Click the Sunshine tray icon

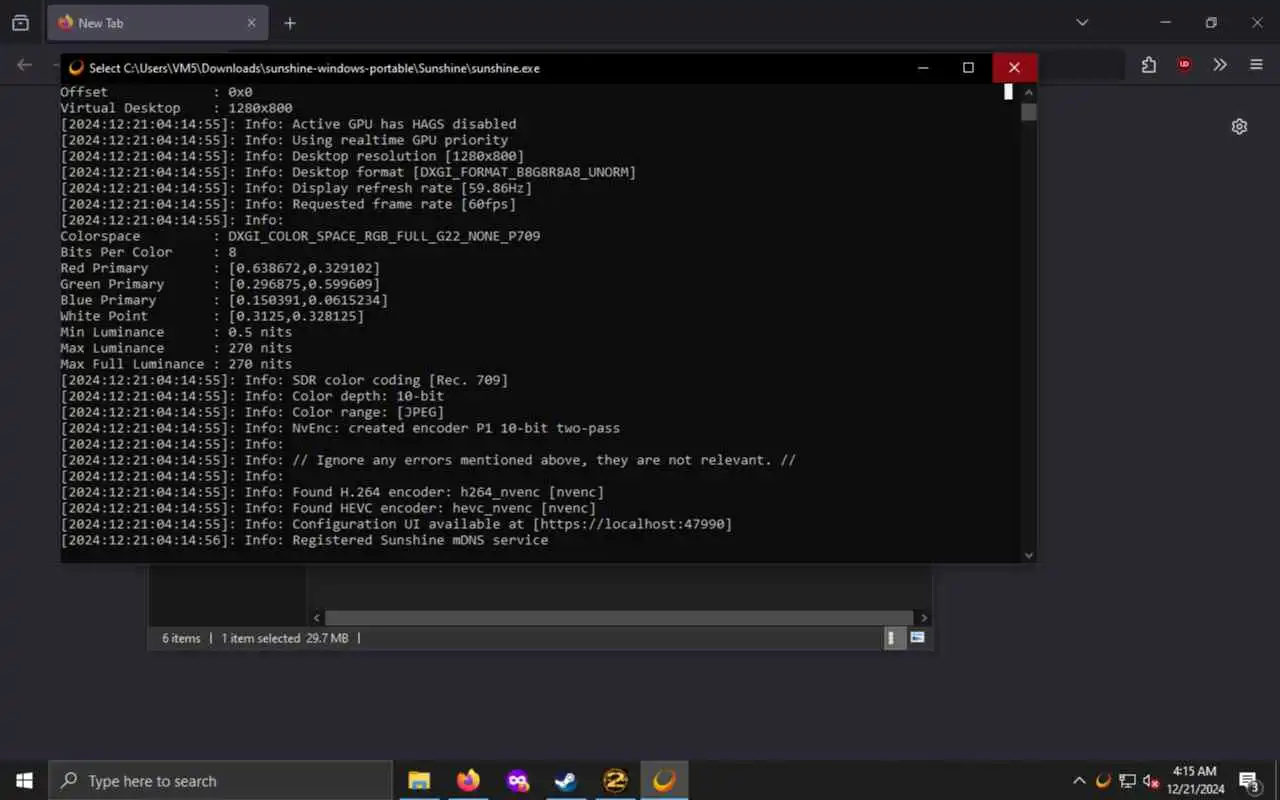(x=1103, y=781)
